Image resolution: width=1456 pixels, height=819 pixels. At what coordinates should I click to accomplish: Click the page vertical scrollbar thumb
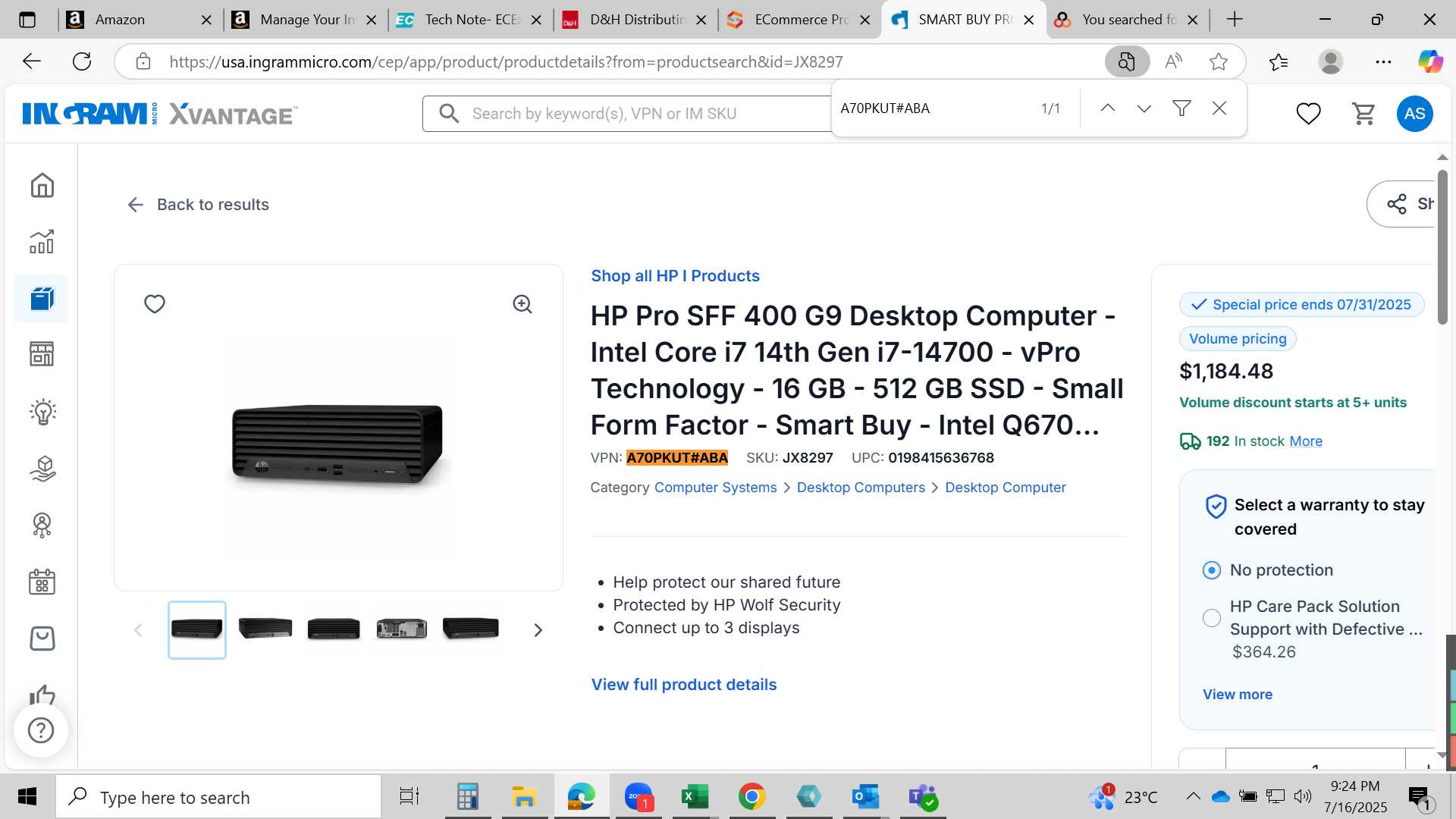(1442, 248)
